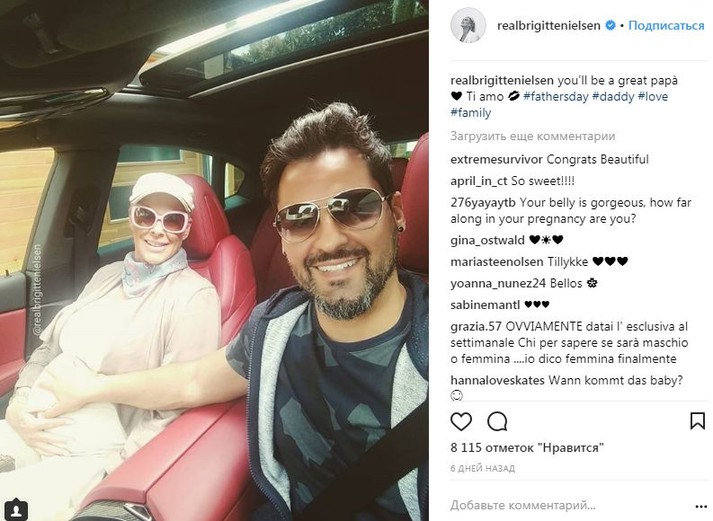Like the post with the heart icon
The width and height of the screenshot is (713, 521).
coord(461,421)
